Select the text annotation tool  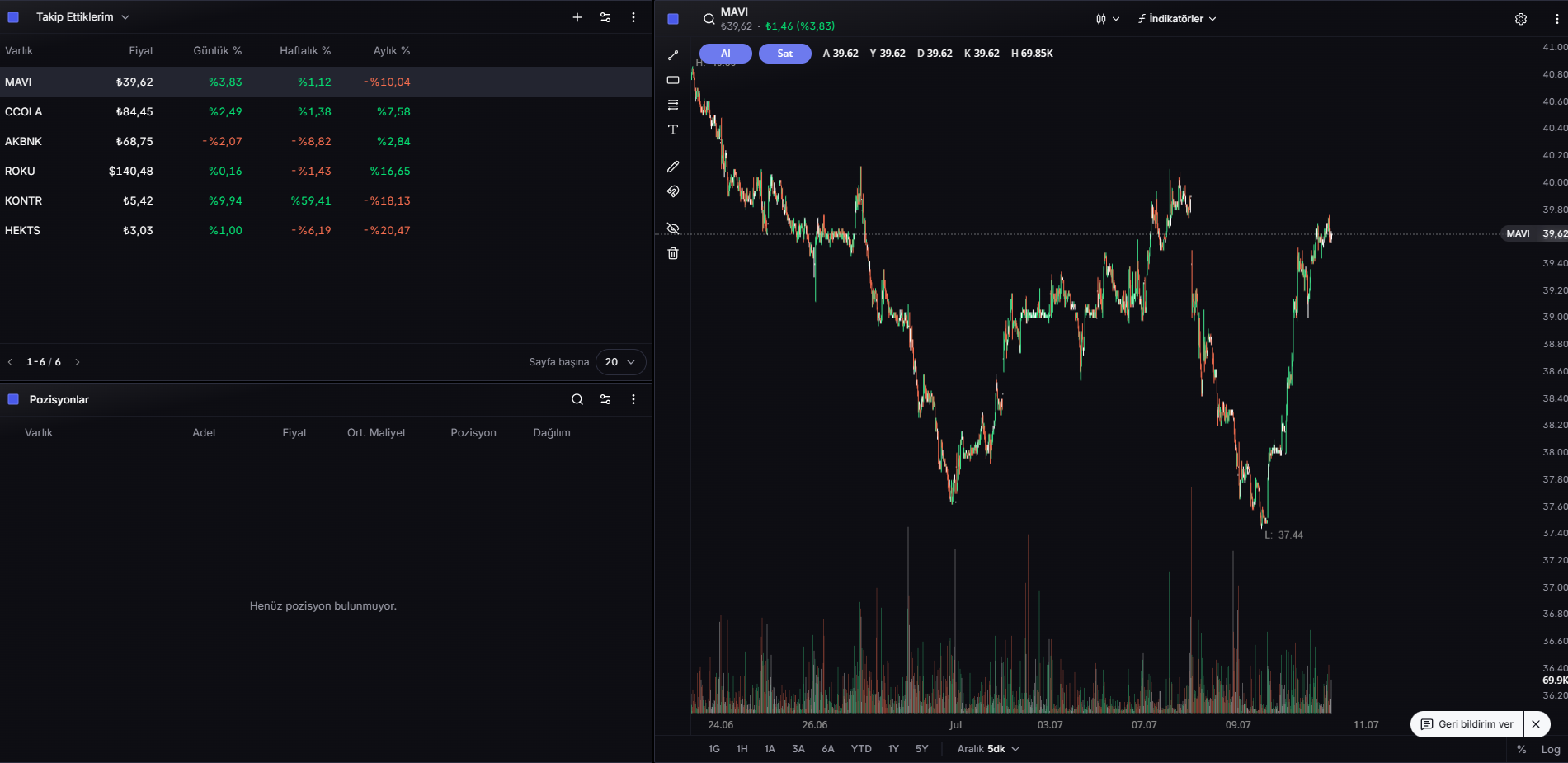point(673,130)
